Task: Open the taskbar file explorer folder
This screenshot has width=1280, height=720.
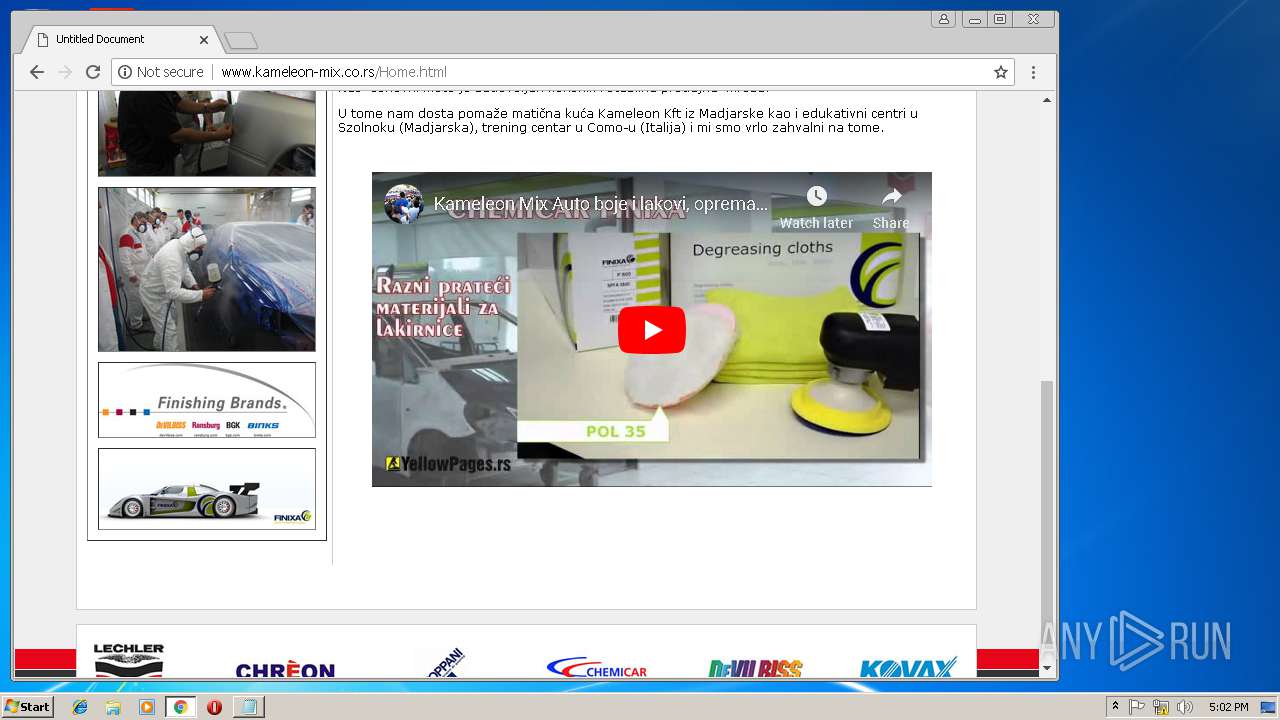Action: [x=113, y=707]
